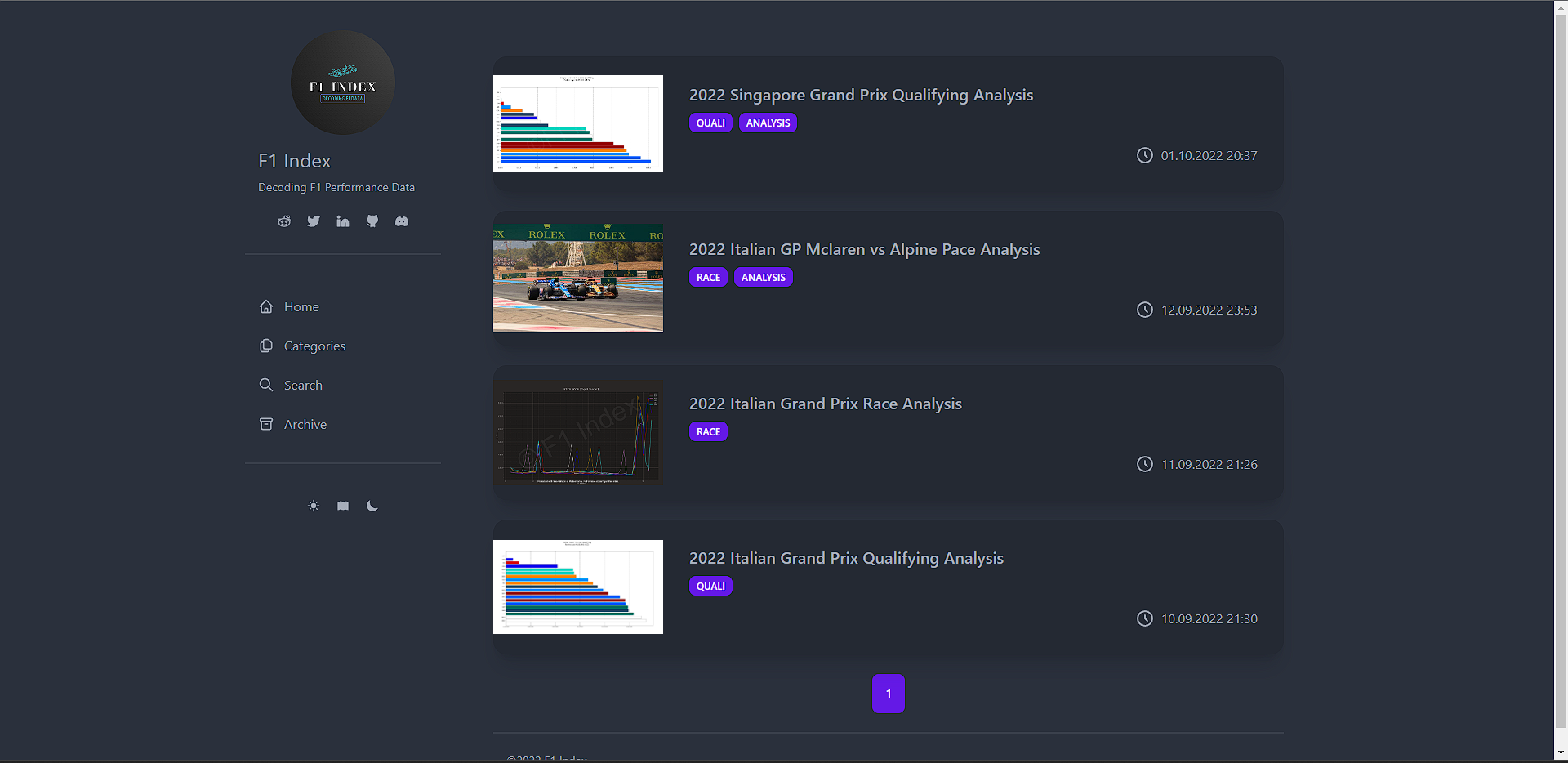Select RACE tag on Italian Race Analysis post
1568x763 pixels.
coord(708,431)
